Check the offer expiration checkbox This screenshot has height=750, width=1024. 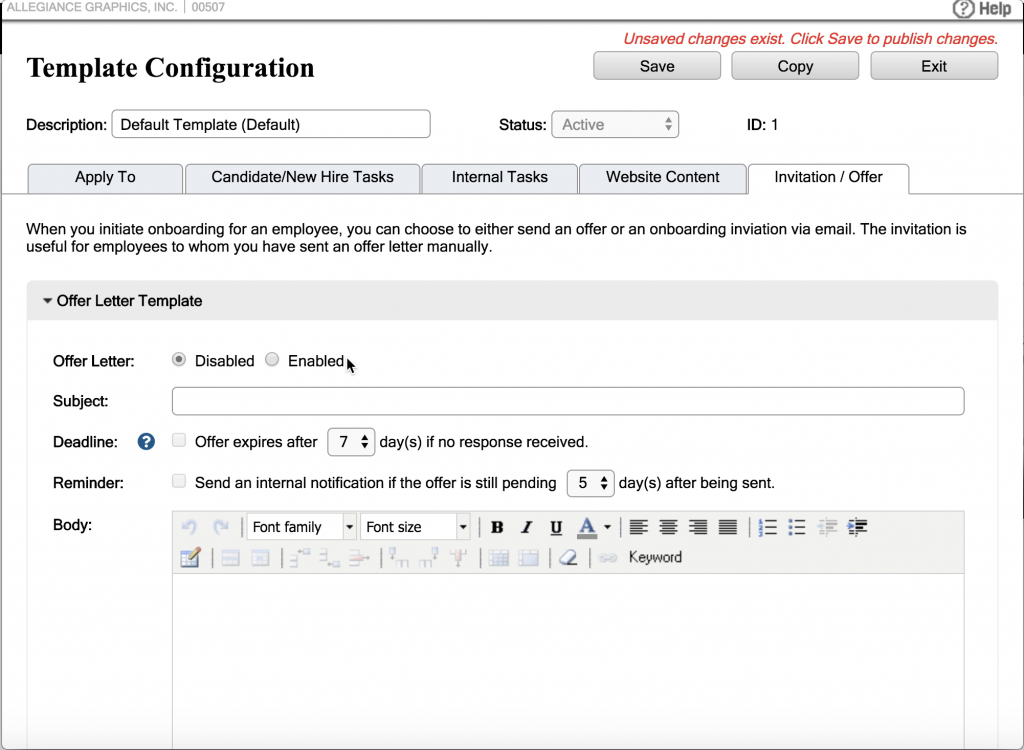coord(178,439)
